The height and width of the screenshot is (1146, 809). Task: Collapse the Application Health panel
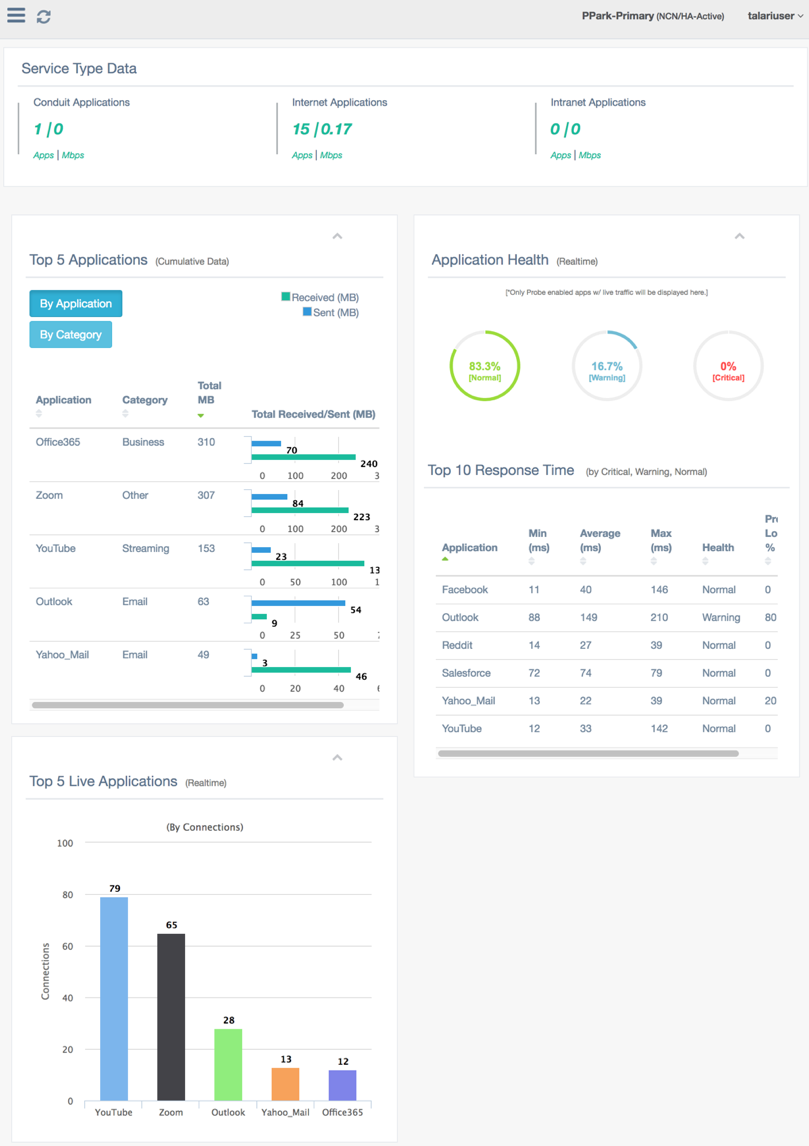point(740,236)
